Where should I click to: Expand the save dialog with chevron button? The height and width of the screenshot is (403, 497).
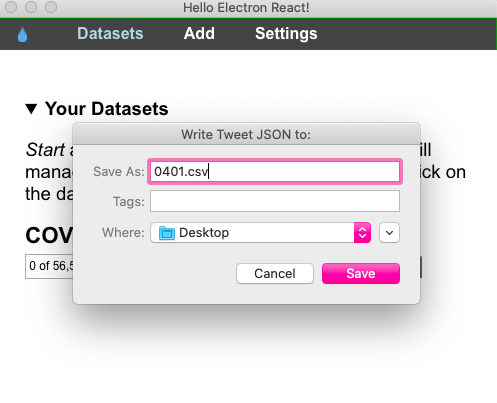click(x=389, y=232)
